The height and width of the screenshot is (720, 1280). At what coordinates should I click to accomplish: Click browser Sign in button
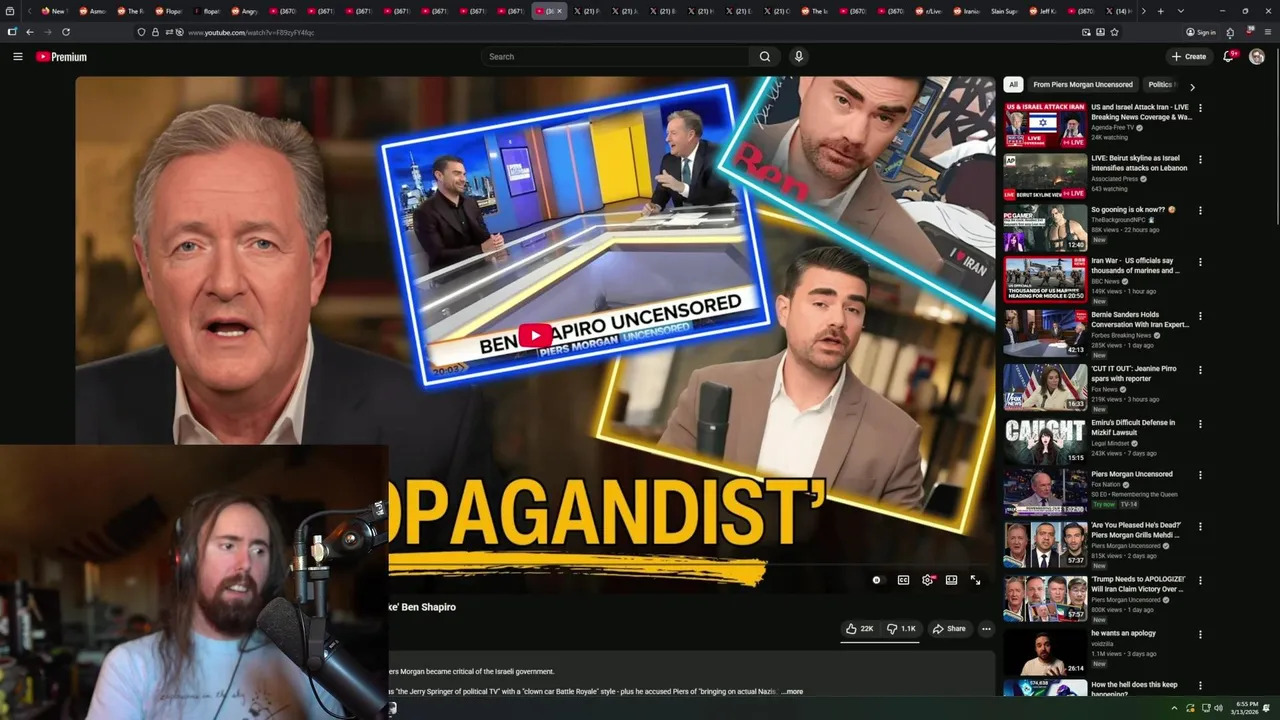pyautogui.click(x=1200, y=32)
